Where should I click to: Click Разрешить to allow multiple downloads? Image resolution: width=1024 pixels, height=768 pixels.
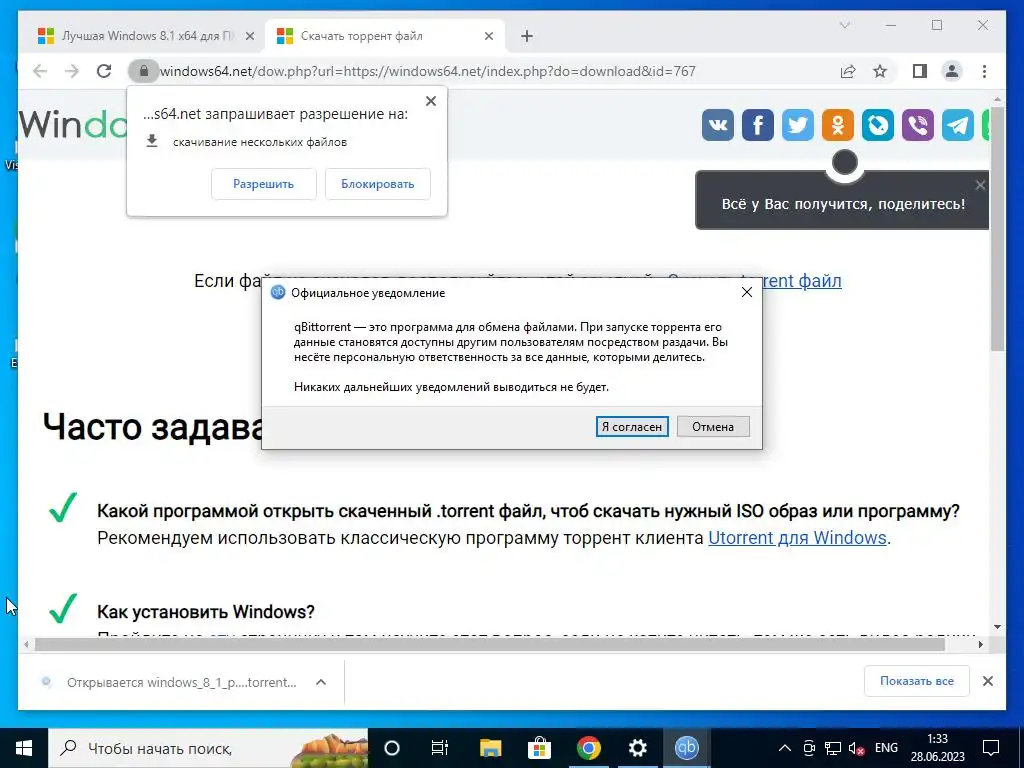(263, 184)
